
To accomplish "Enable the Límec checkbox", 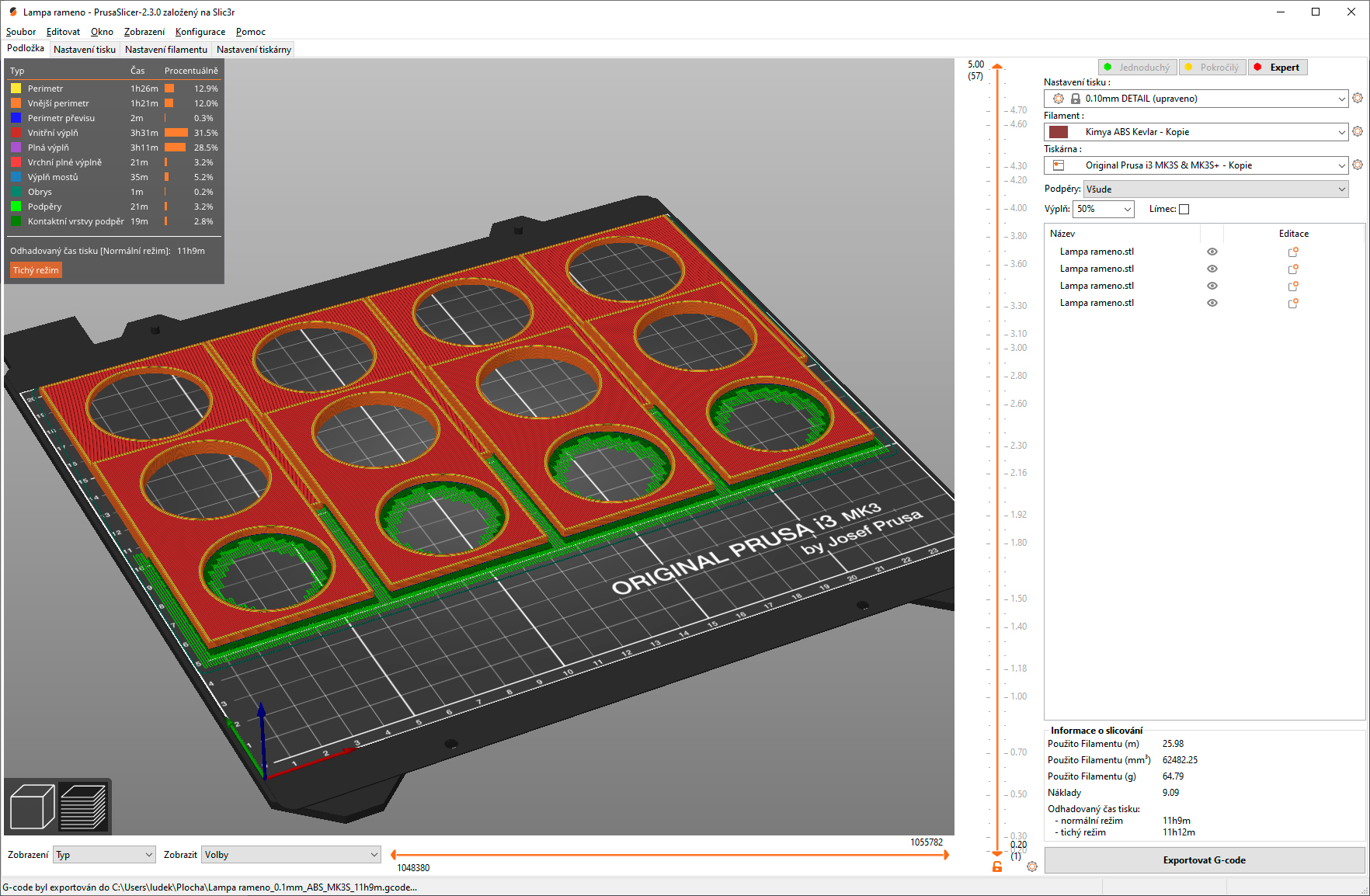I will pos(1184,210).
